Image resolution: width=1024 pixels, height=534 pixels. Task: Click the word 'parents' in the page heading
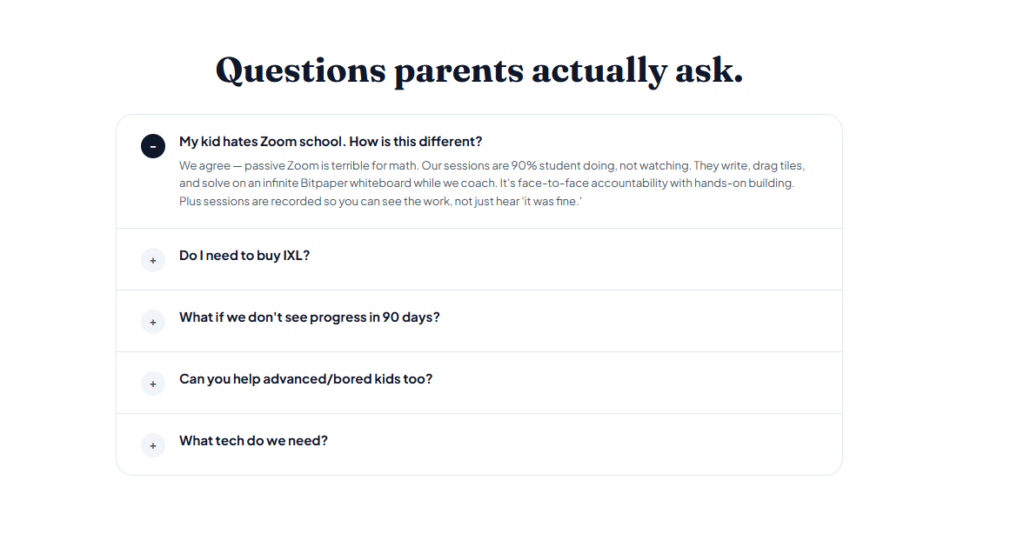tap(458, 71)
